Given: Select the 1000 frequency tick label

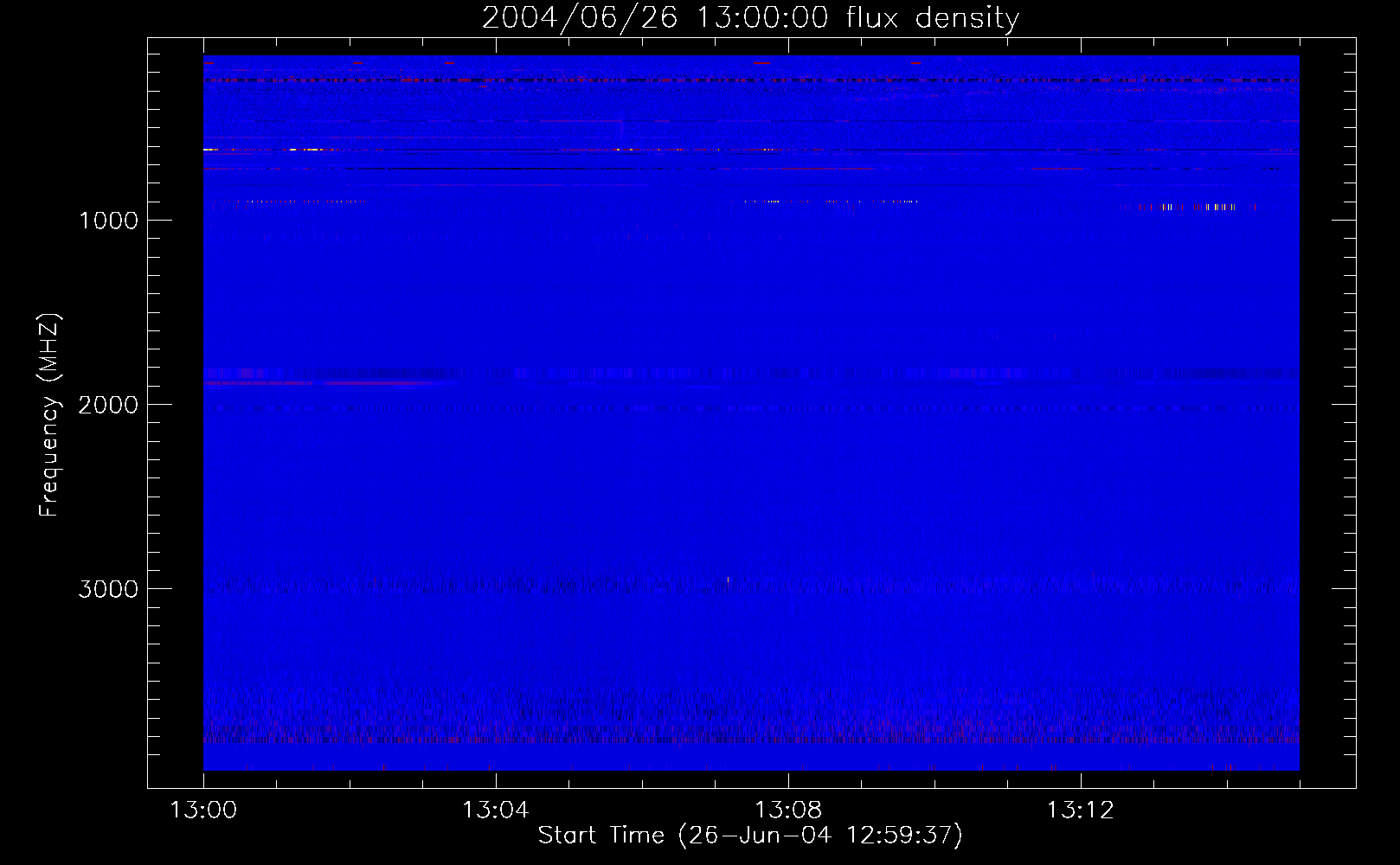Looking at the screenshot, I should tap(108, 221).
